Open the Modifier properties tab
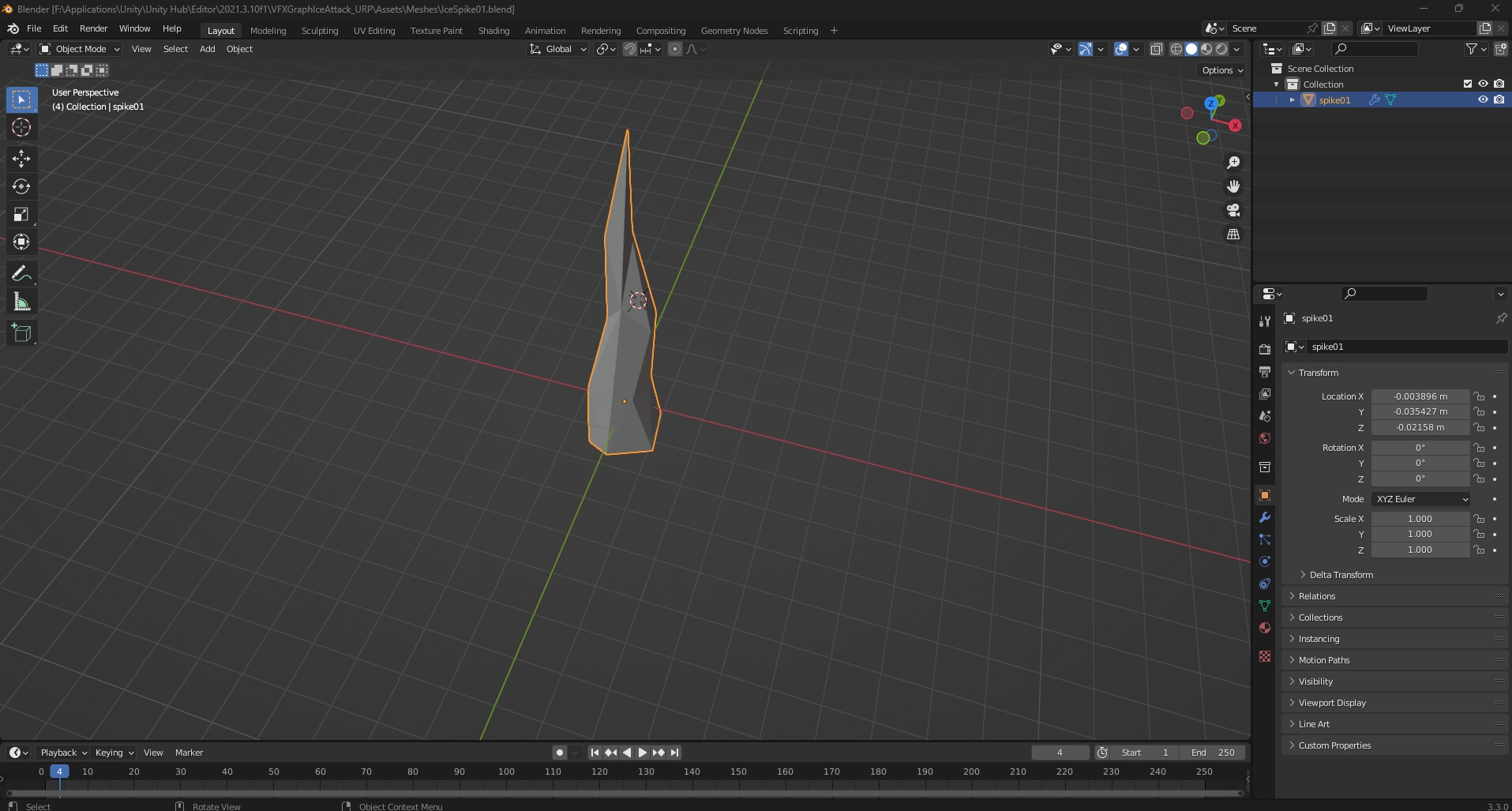 click(1264, 517)
